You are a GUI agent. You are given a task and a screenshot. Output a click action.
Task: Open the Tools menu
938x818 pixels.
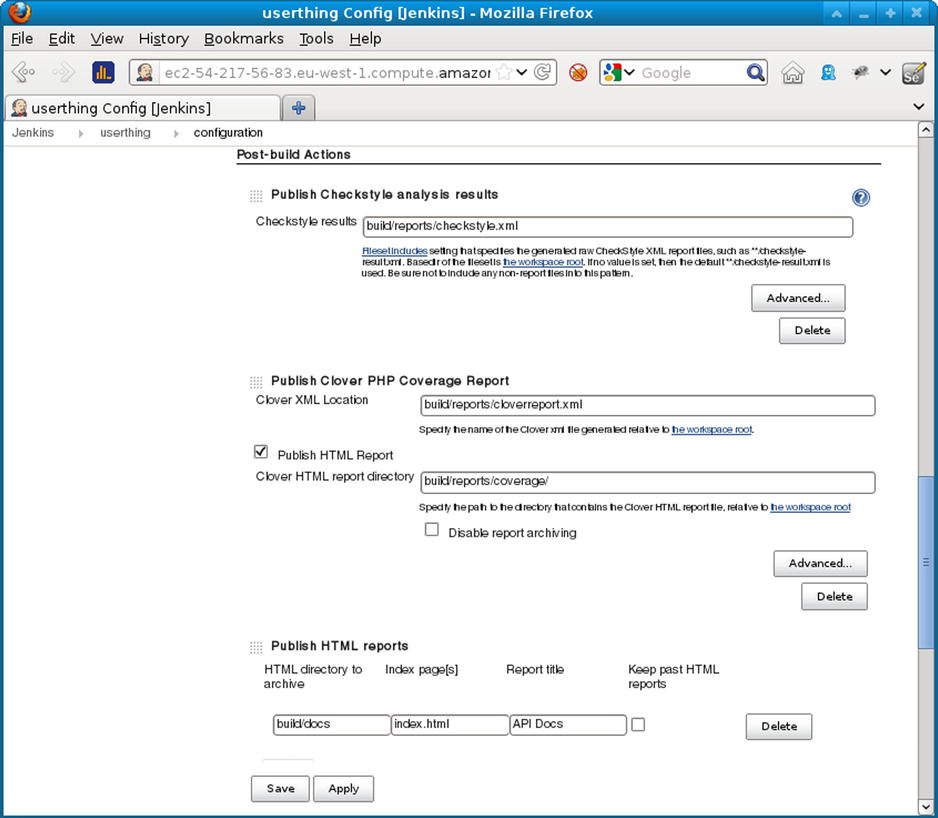(316, 38)
